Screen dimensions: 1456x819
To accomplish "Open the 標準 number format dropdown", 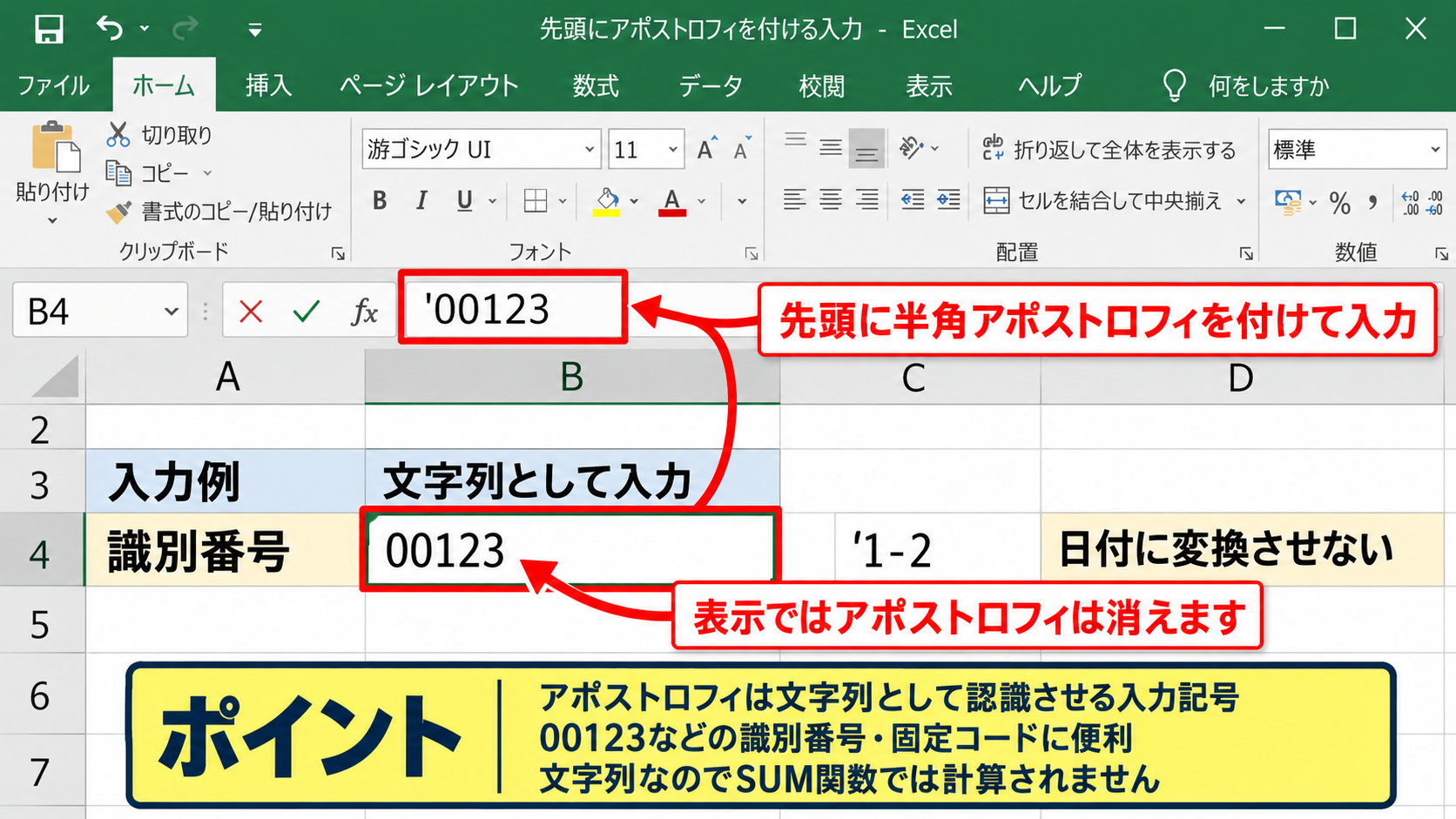I will [1435, 150].
